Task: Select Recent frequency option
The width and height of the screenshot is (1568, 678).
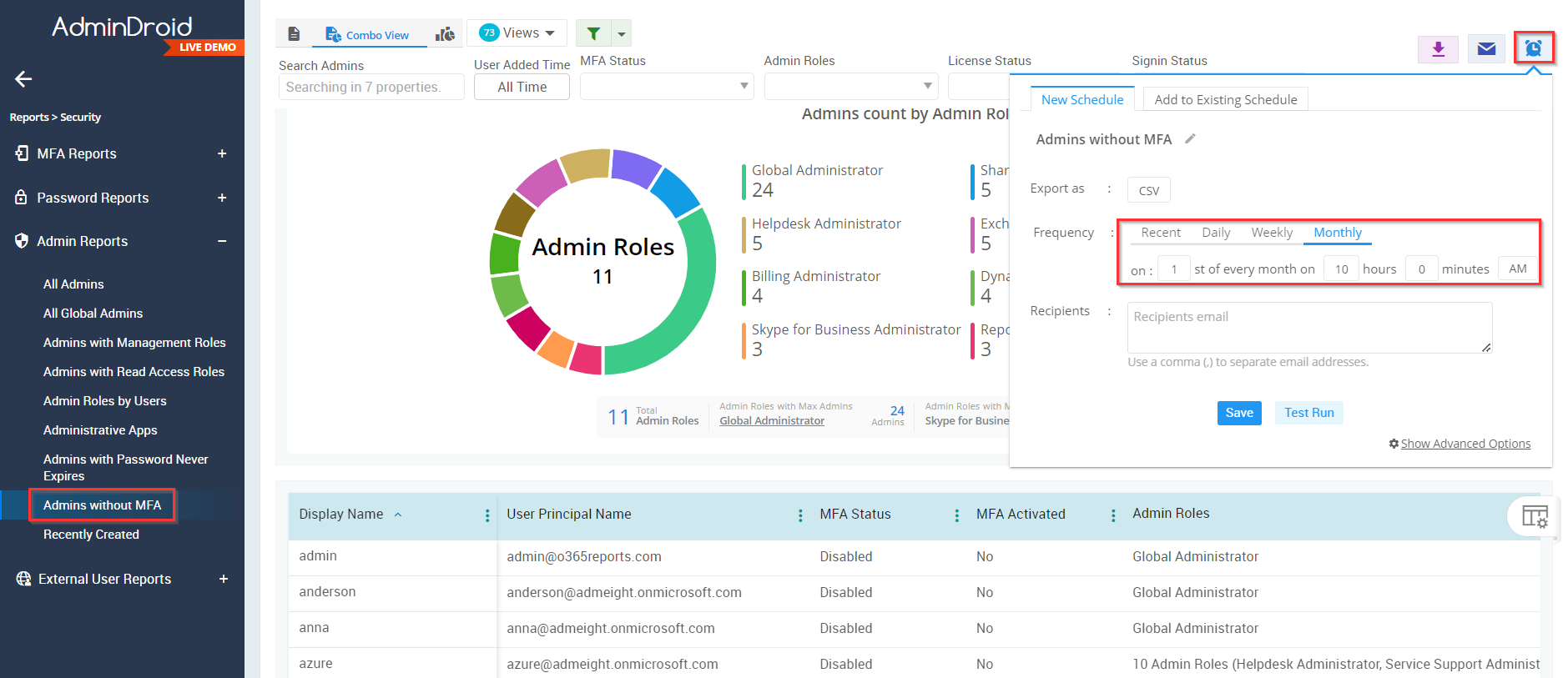Action: tap(1161, 233)
